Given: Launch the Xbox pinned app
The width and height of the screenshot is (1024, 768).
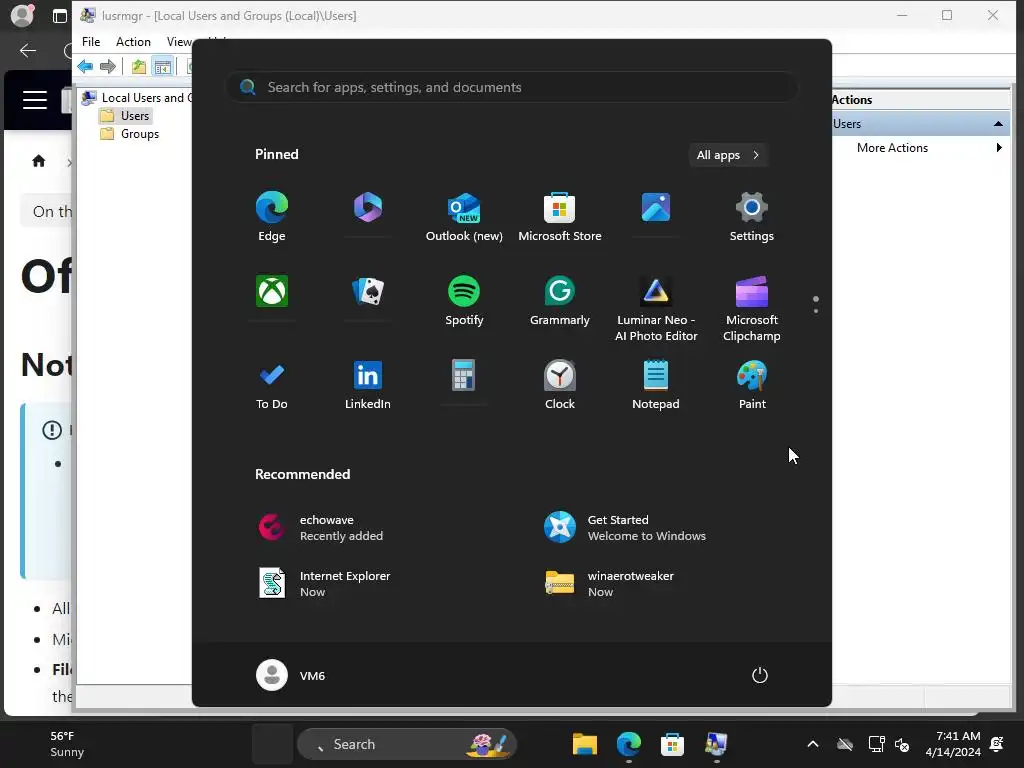Looking at the screenshot, I should pos(272,291).
